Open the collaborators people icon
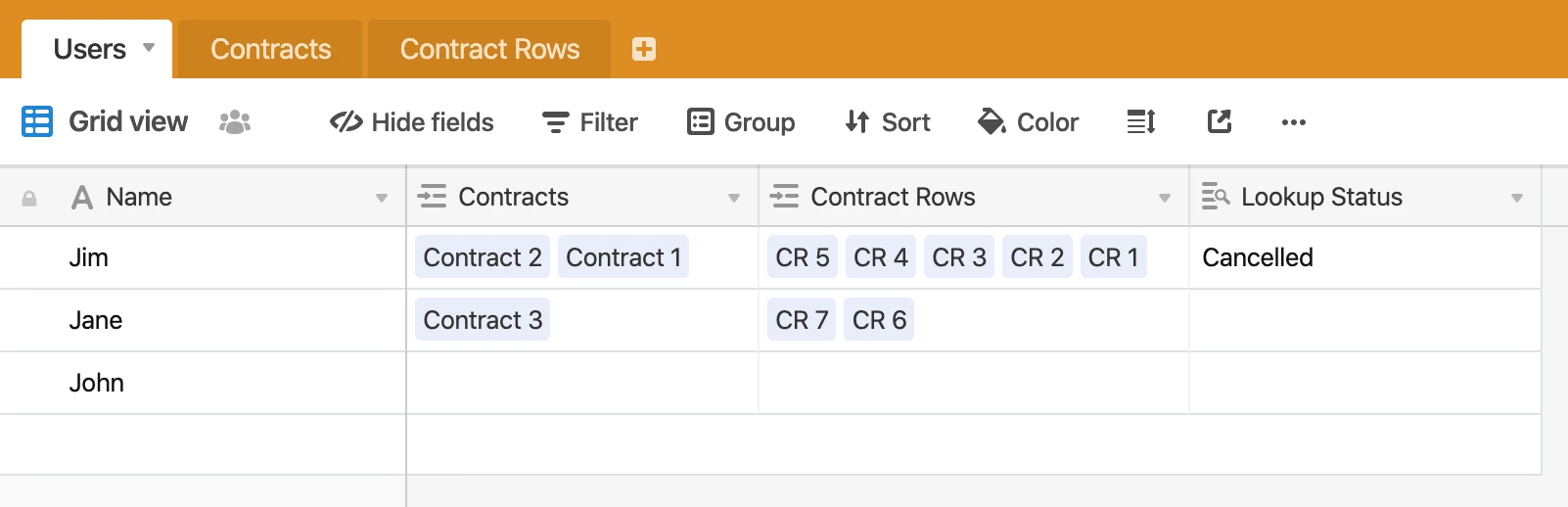 [x=235, y=122]
